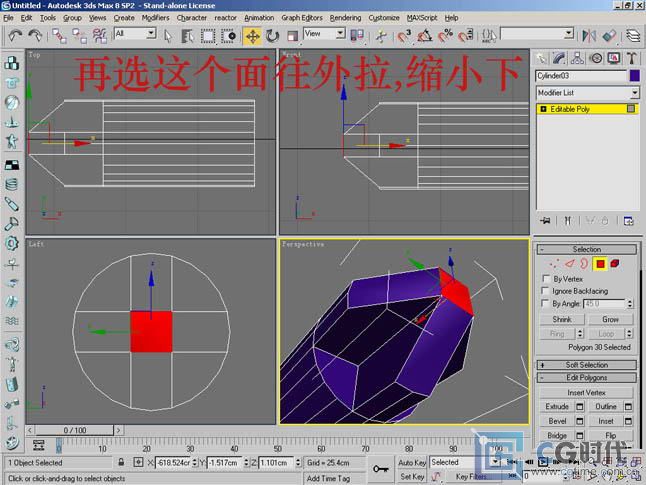Image resolution: width=646 pixels, height=485 pixels.
Task: Click the Redo arrow icon
Action: pos(35,36)
